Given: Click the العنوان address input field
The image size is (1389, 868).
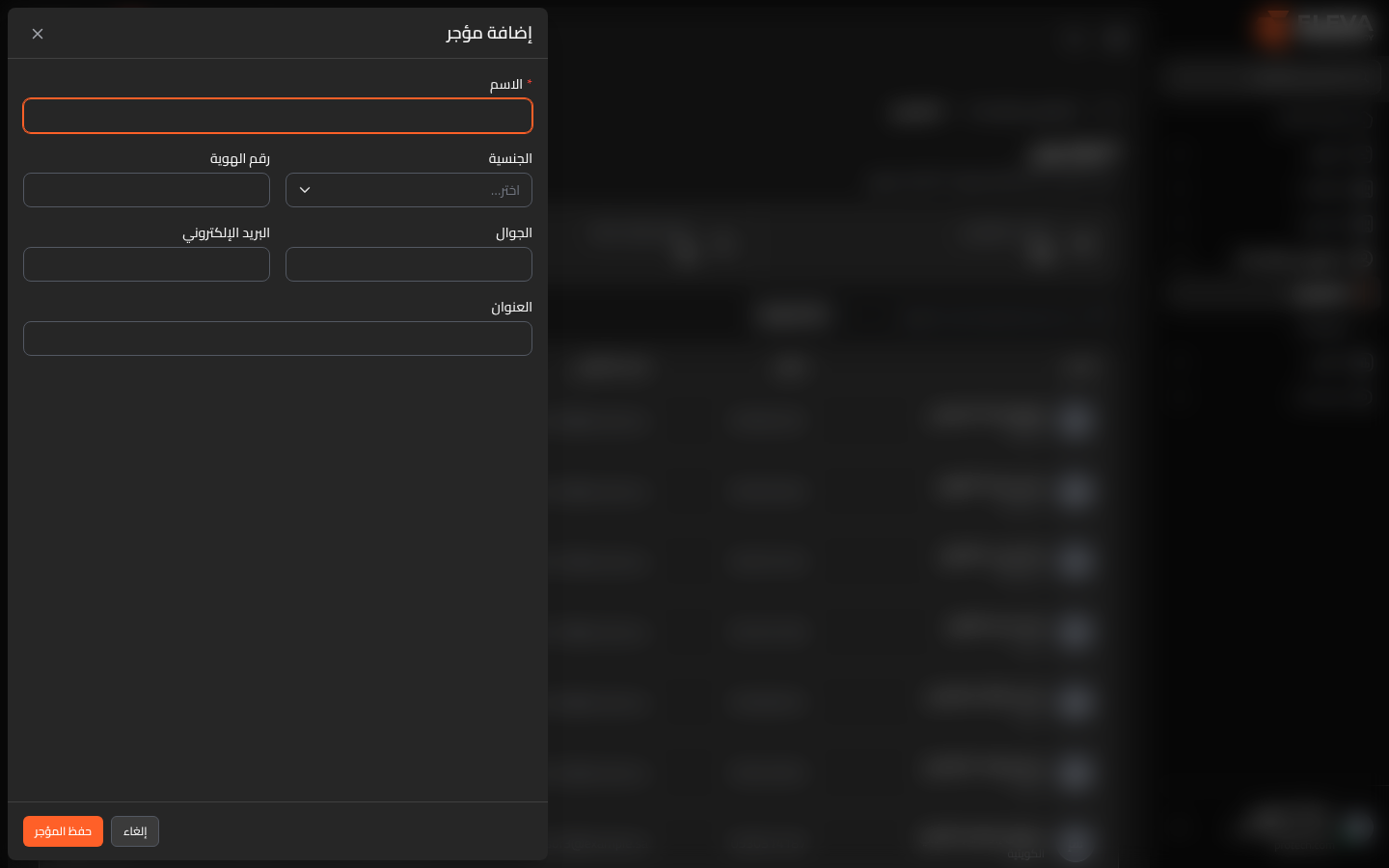Looking at the screenshot, I should tap(278, 339).
